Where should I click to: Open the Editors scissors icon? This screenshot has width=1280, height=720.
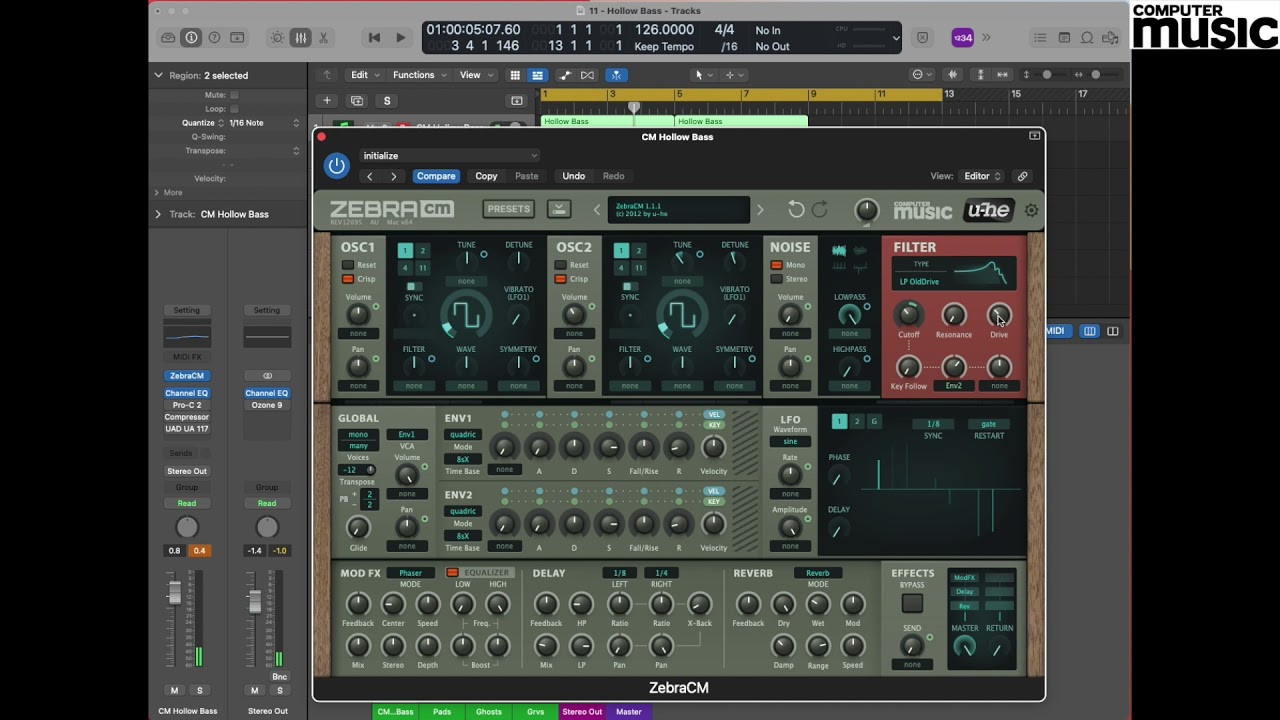coord(323,38)
